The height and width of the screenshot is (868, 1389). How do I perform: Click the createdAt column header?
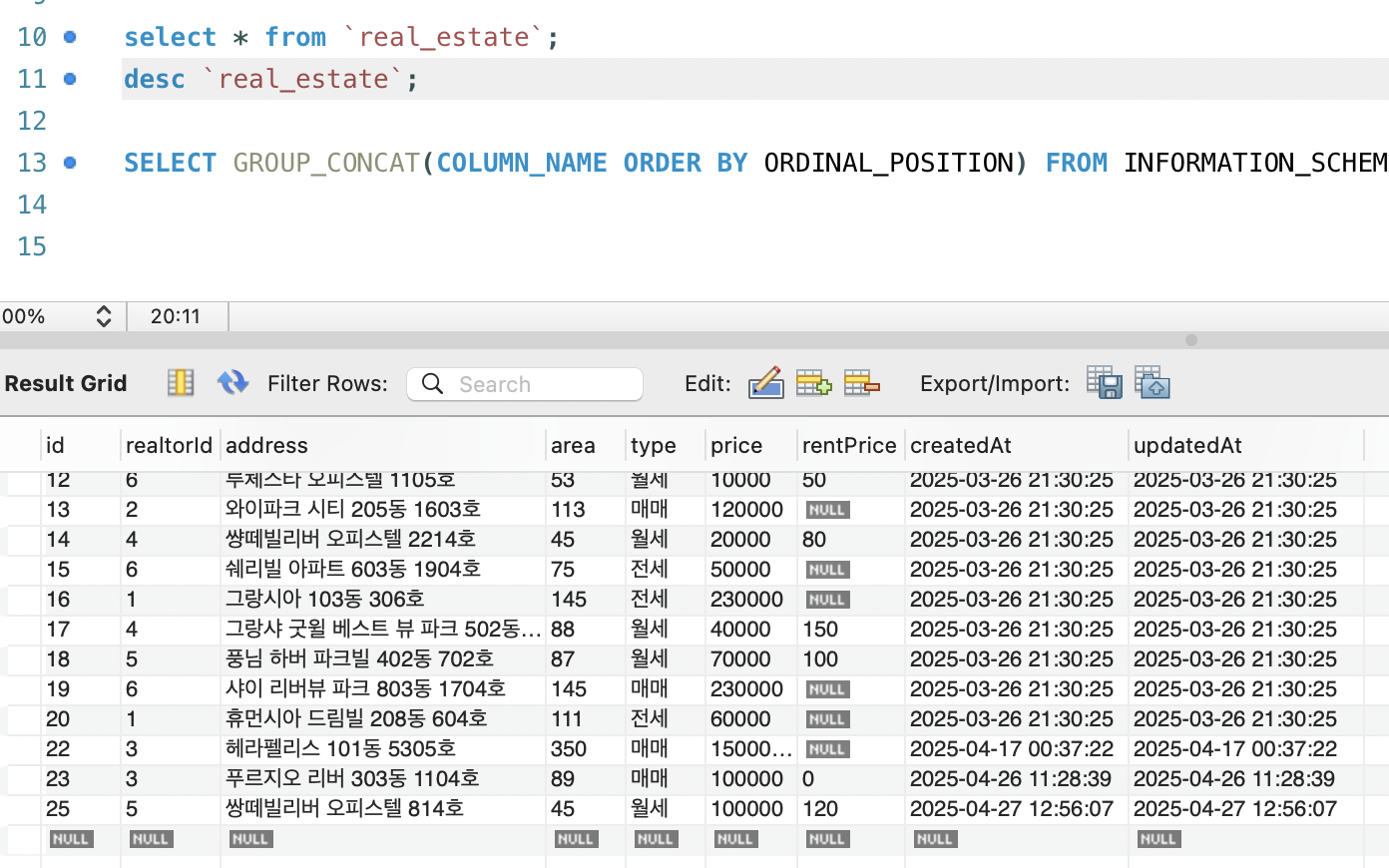click(x=960, y=446)
